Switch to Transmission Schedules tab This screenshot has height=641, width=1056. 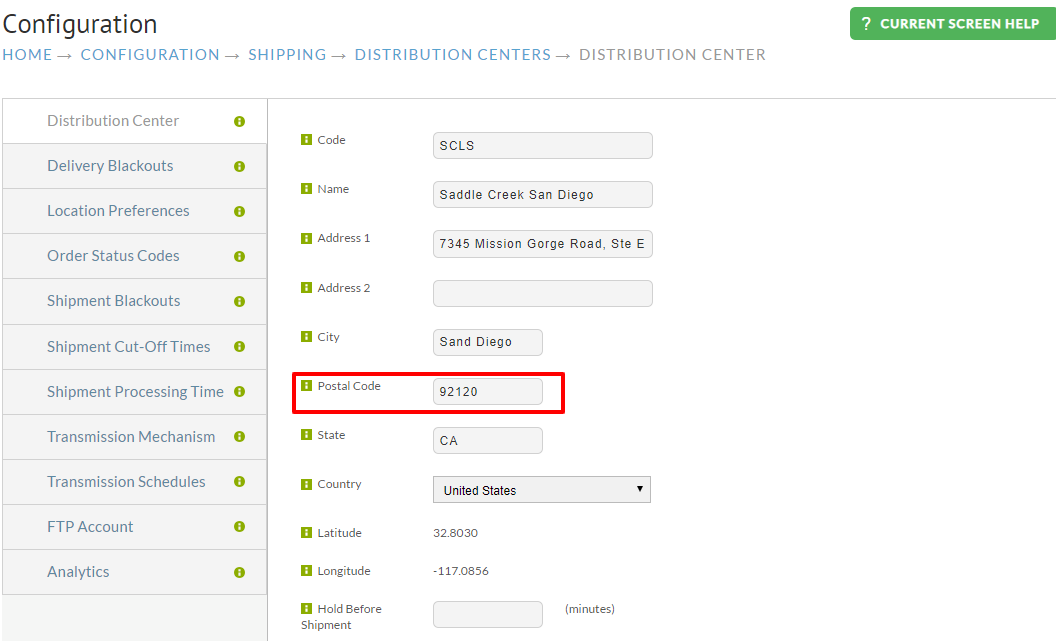click(x=135, y=482)
